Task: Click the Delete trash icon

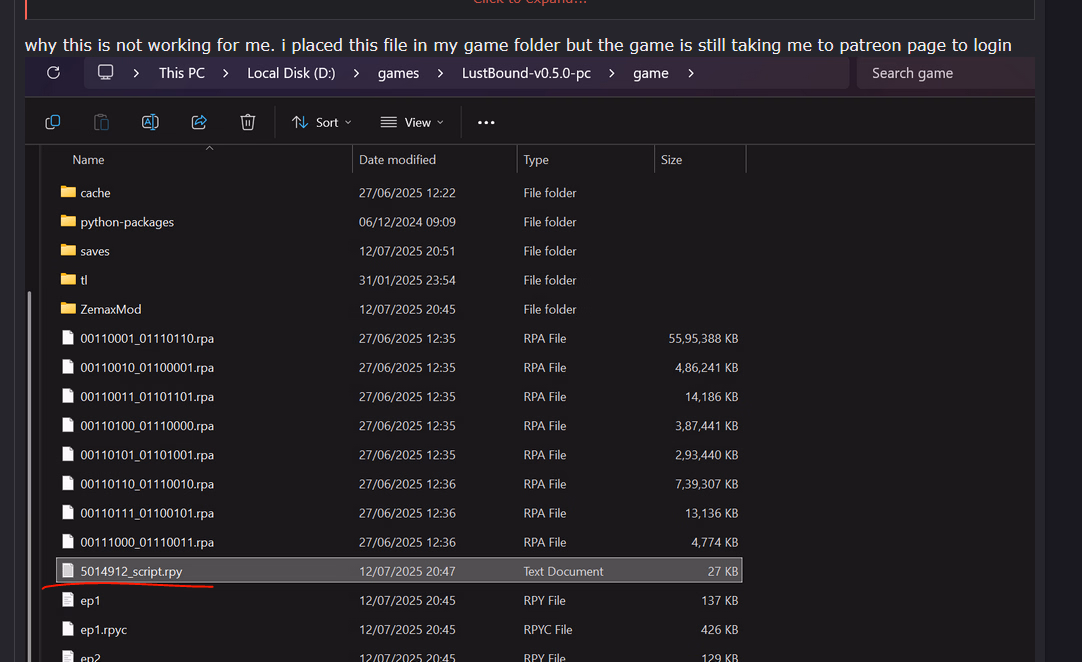Action: [x=248, y=122]
